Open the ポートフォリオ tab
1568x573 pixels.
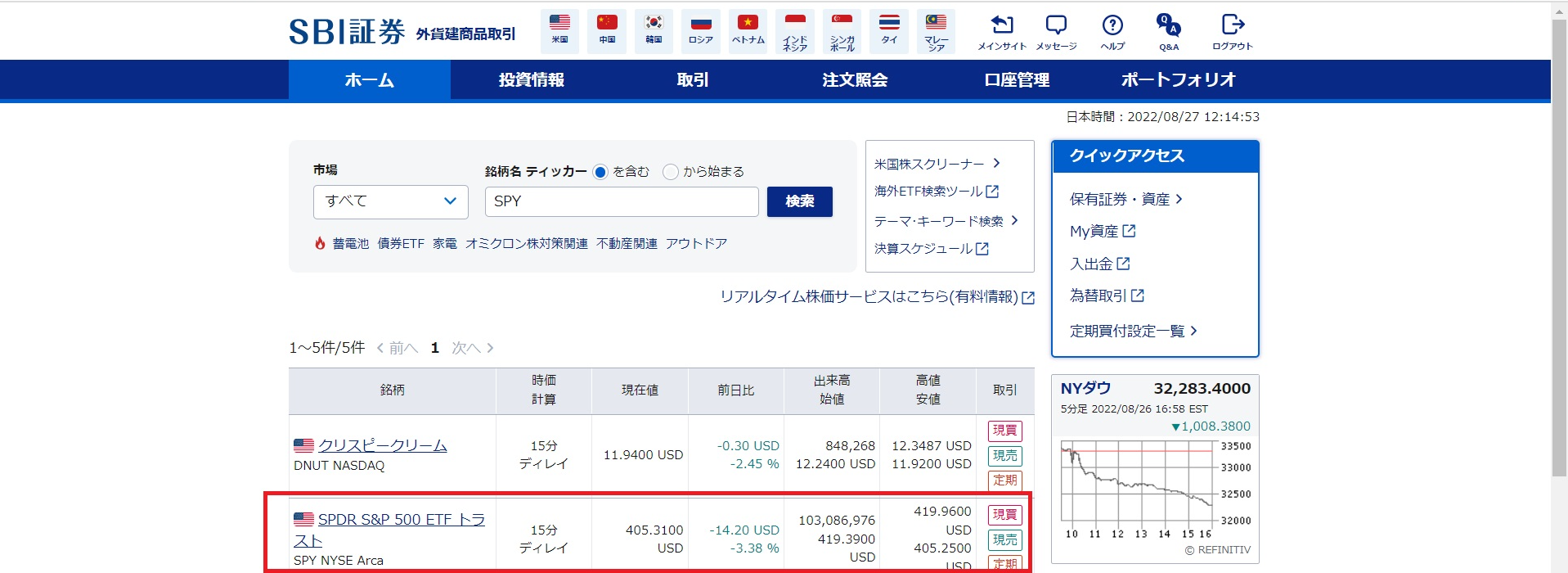tap(1179, 79)
